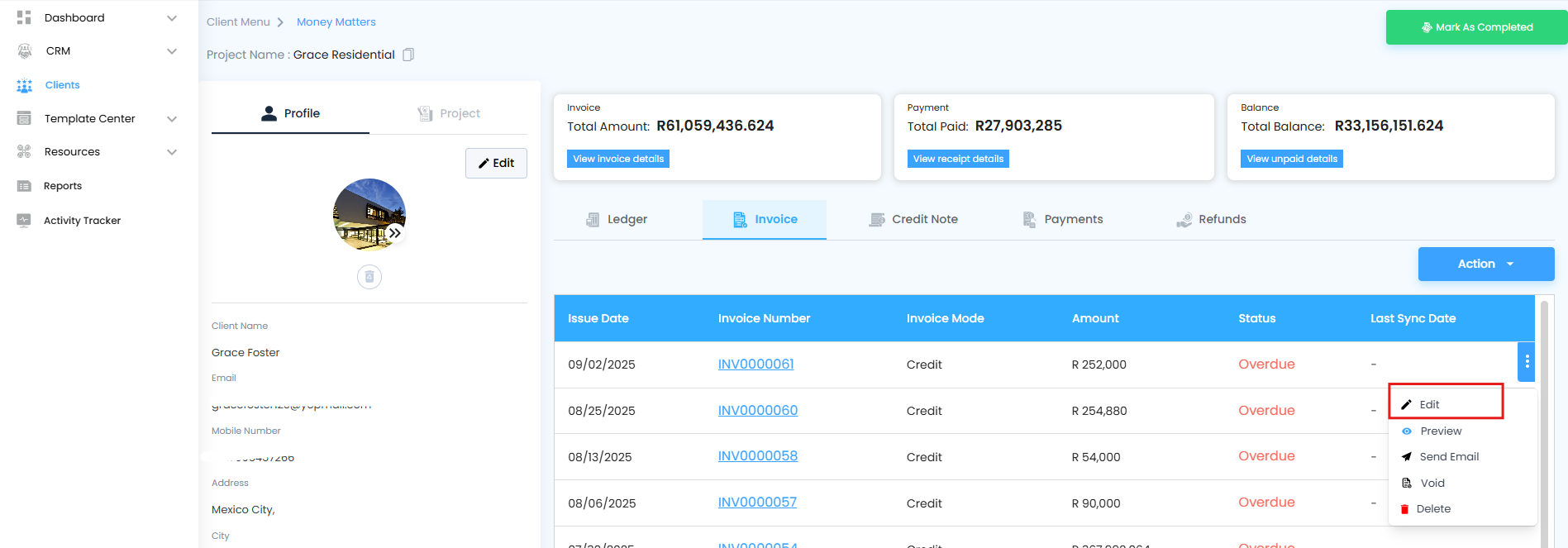
Task: Select amount cell R 252,000
Action: pos(1099,365)
